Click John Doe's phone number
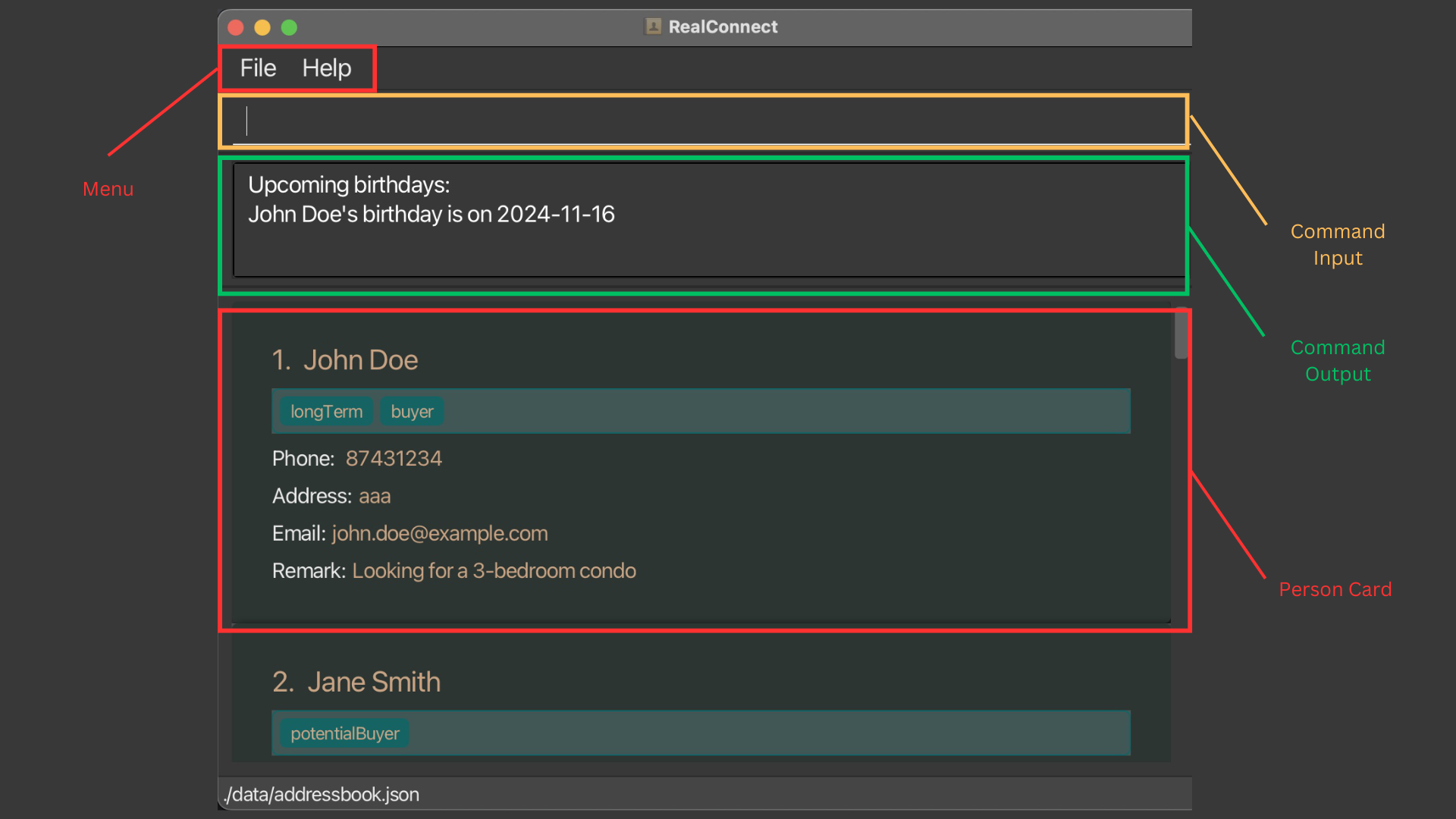Screen dimensions: 1456x819 [393, 458]
